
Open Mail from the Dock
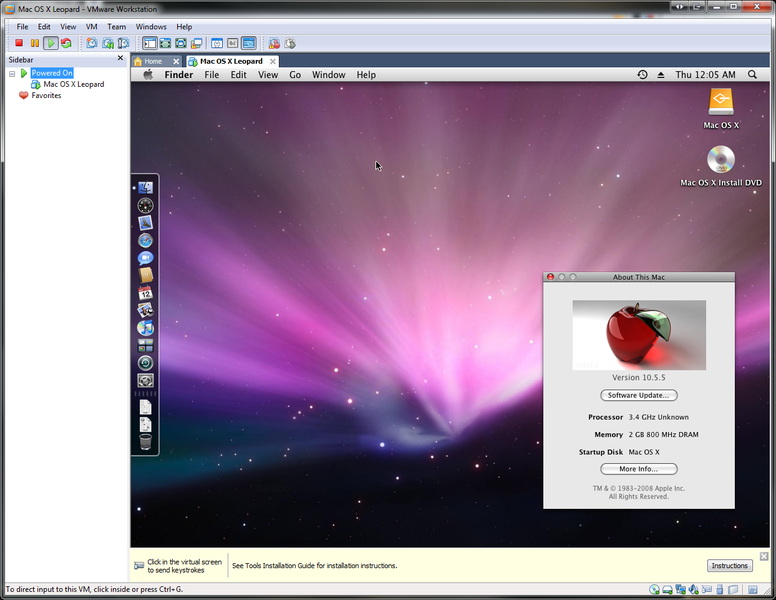146,223
